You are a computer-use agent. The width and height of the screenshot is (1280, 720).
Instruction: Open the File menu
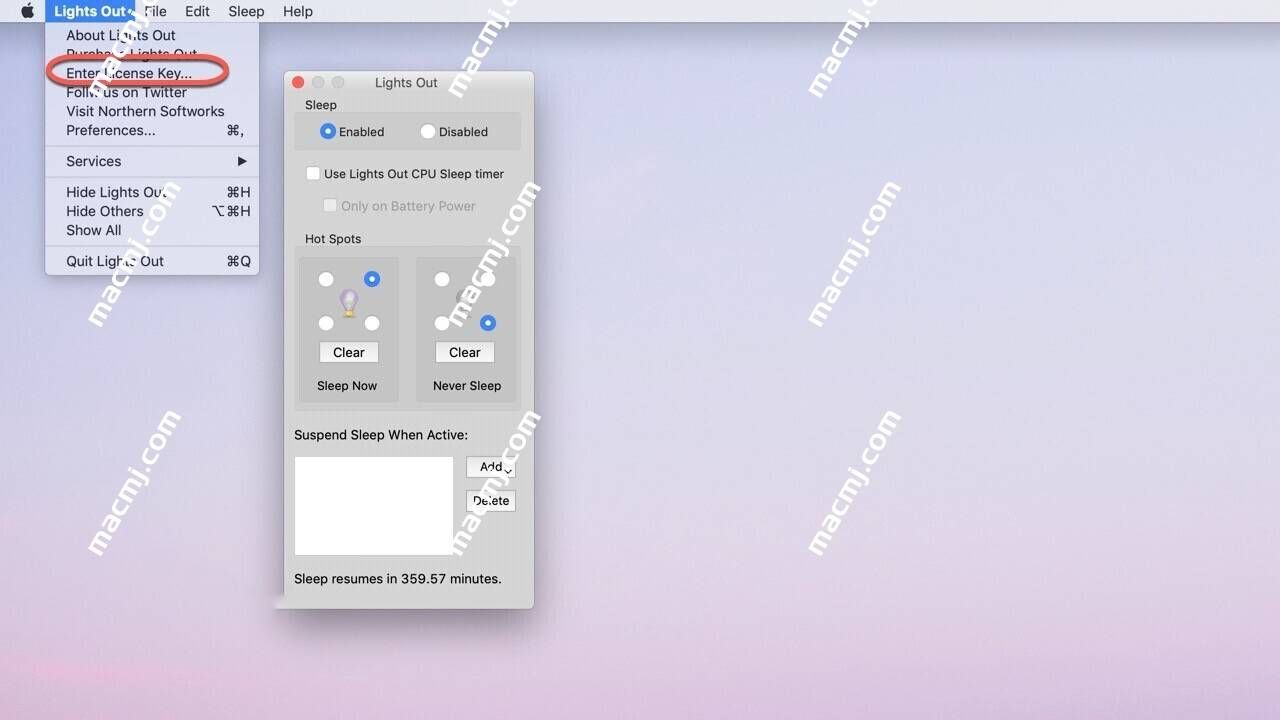coord(155,11)
